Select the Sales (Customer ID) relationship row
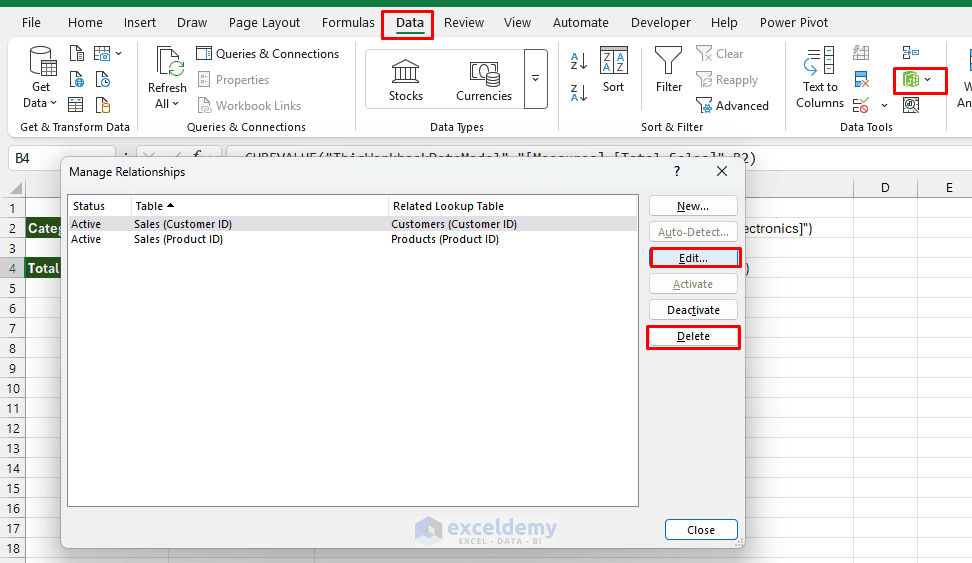Screen dimensions: 972x563 [x=352, y=224]
